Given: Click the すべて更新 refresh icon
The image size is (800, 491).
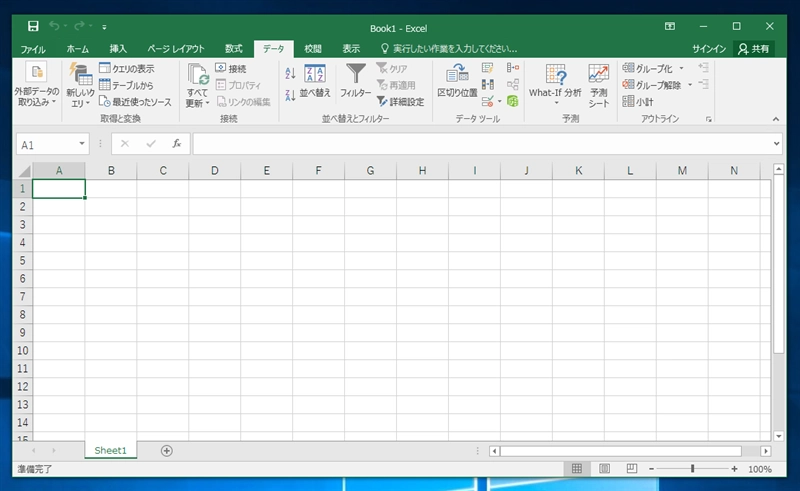Looking at the screenshot, I should pos(197,74).
